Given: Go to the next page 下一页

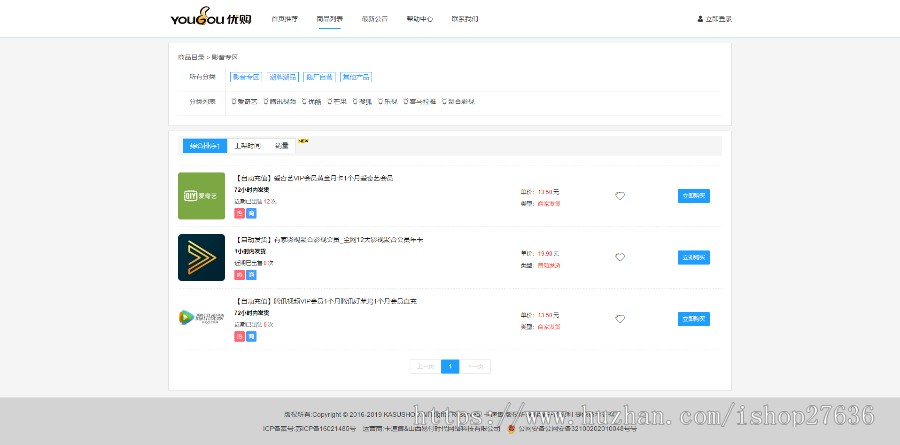Looking at the screenshot, I should tap(475, 366).
